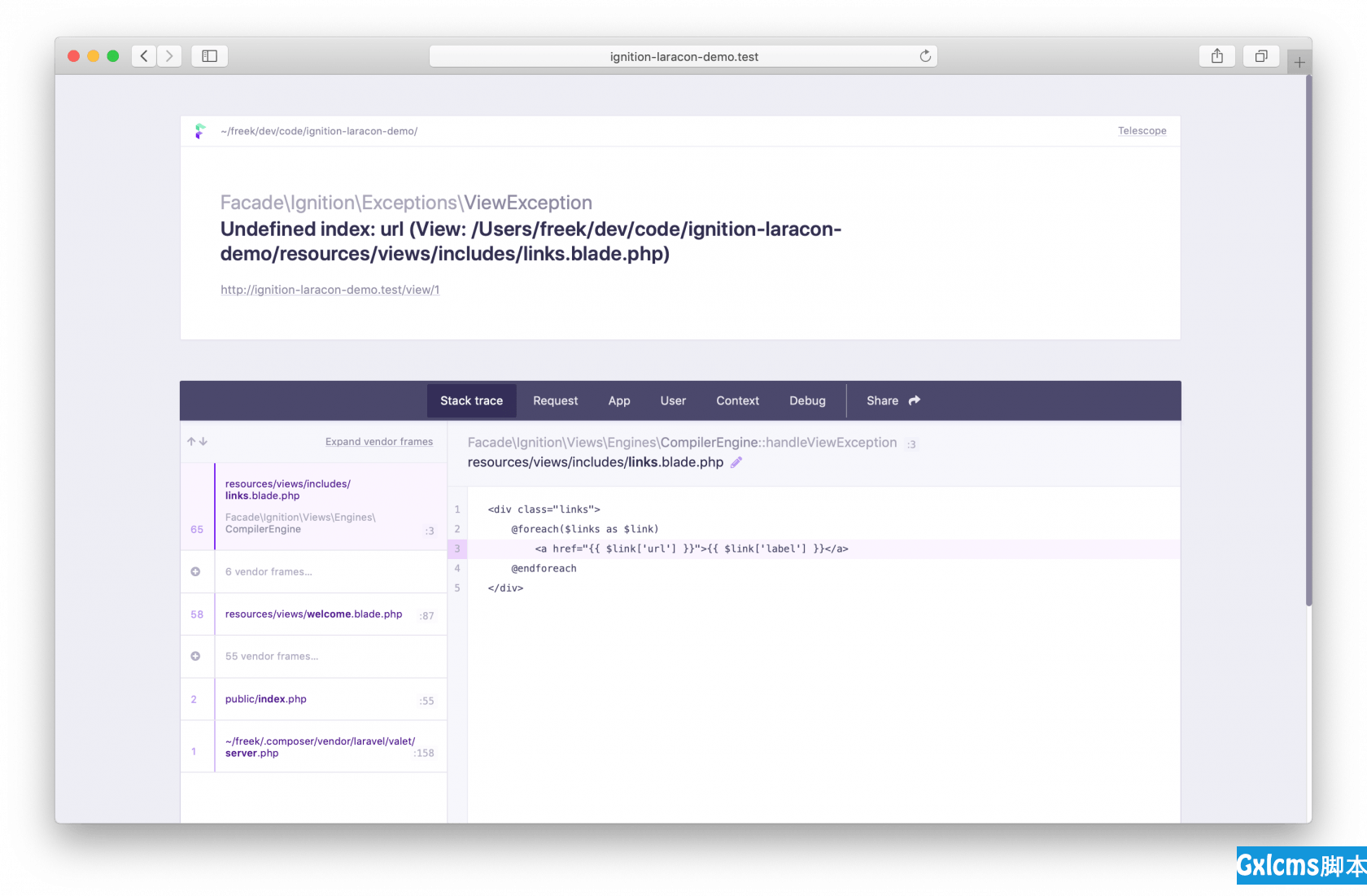Click the up arrow frame navigation icon
This screenshot has height=896, width=1367.
click(x=191, y=442)
